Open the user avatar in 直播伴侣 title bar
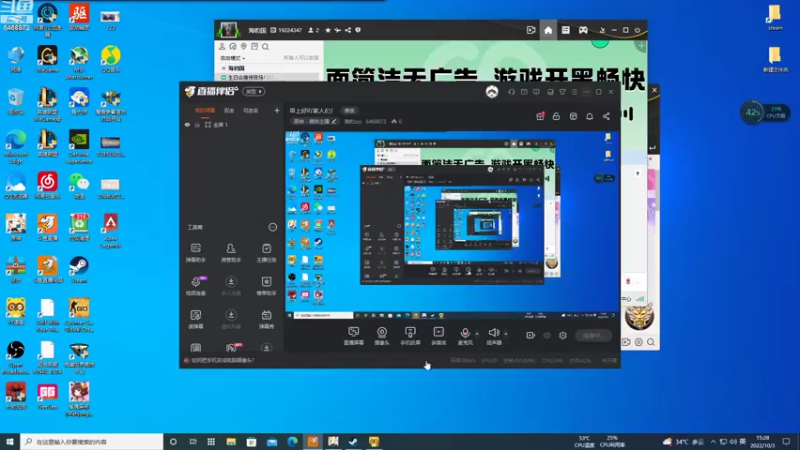The image size is (800, 450). [x=492, y=92]
